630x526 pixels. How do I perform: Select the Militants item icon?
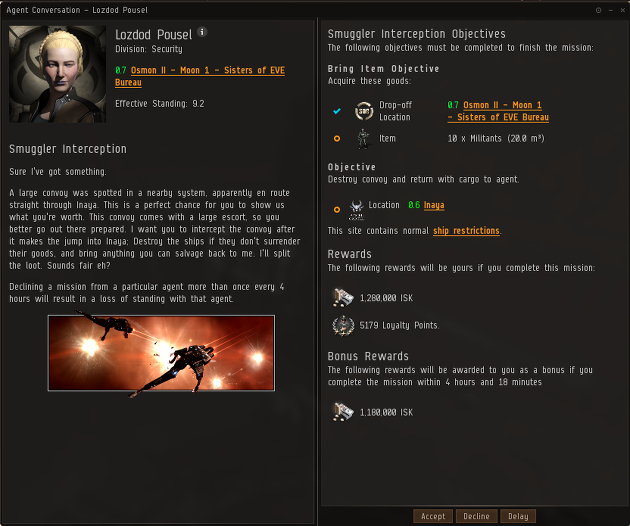pos(363,139)
